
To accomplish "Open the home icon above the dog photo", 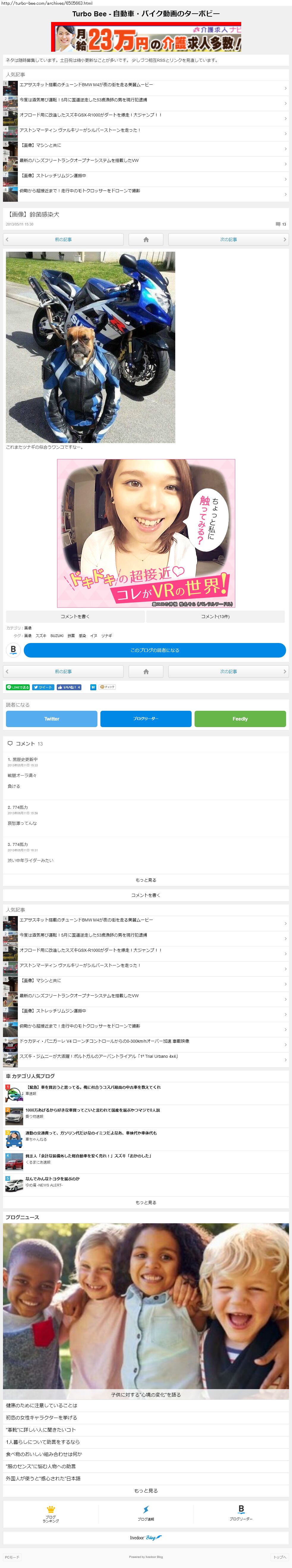I will [x=146, y=239].
